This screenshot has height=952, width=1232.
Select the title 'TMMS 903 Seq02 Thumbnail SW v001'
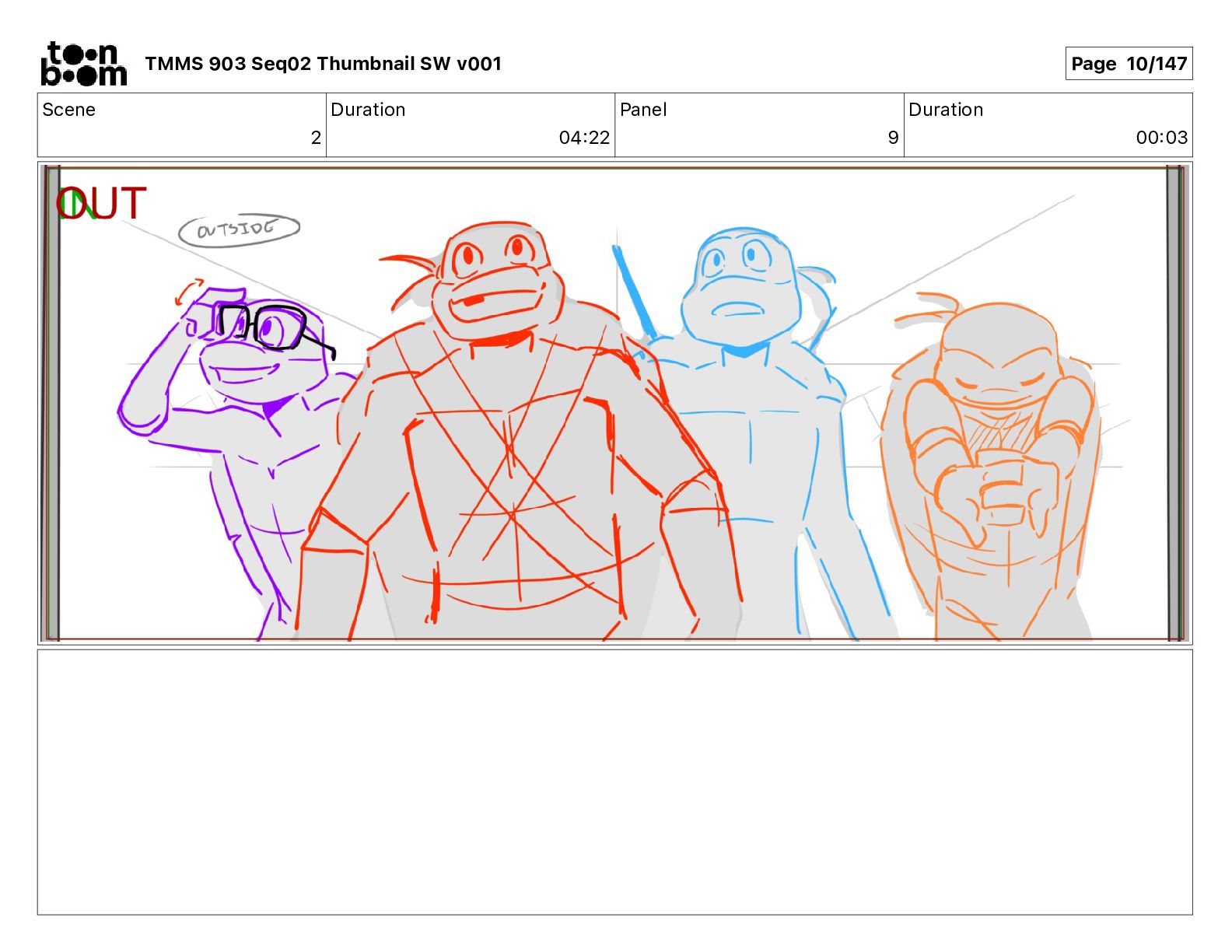[x=323, y=64]
